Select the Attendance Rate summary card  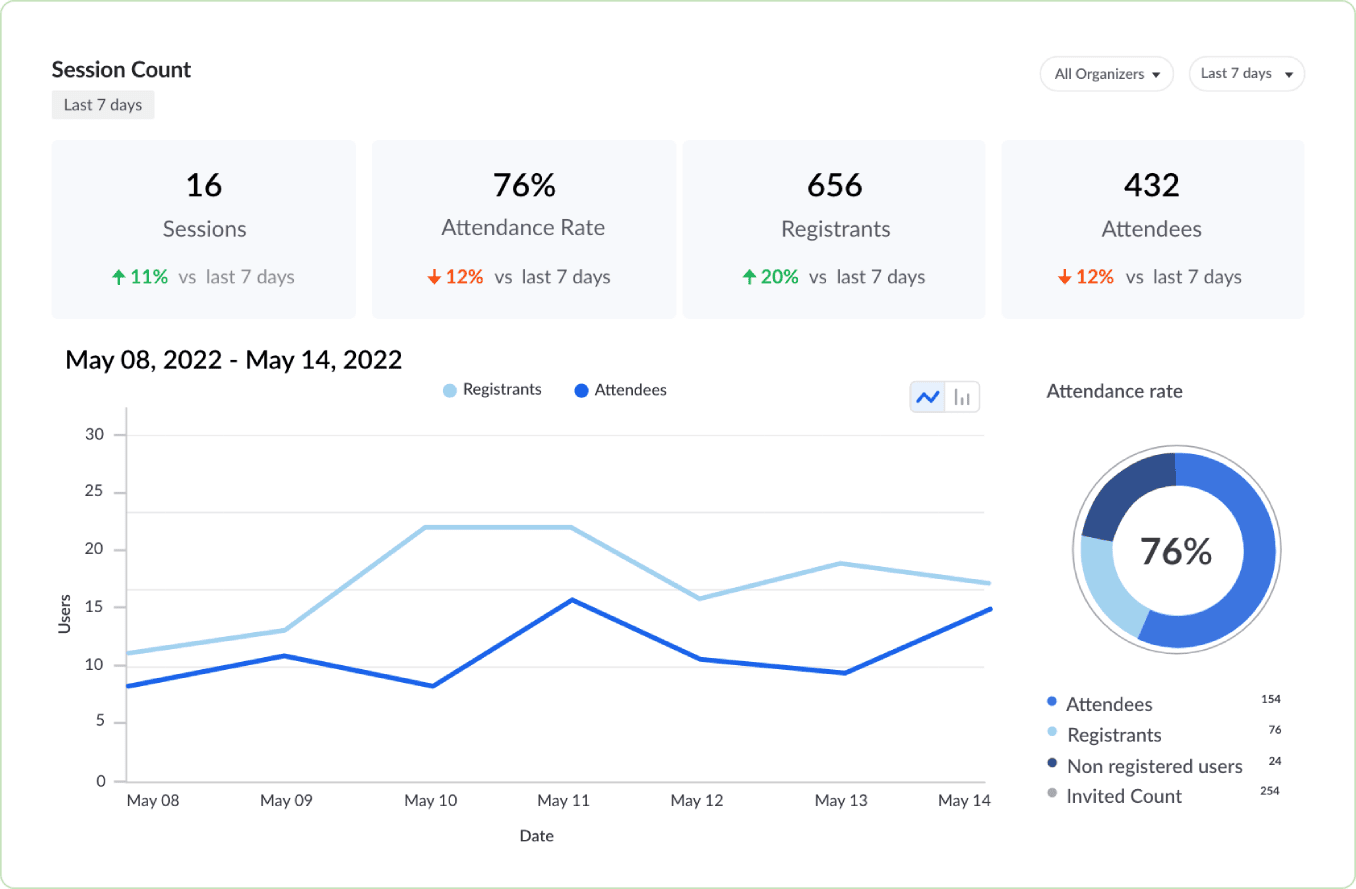(x=523, y=229)
